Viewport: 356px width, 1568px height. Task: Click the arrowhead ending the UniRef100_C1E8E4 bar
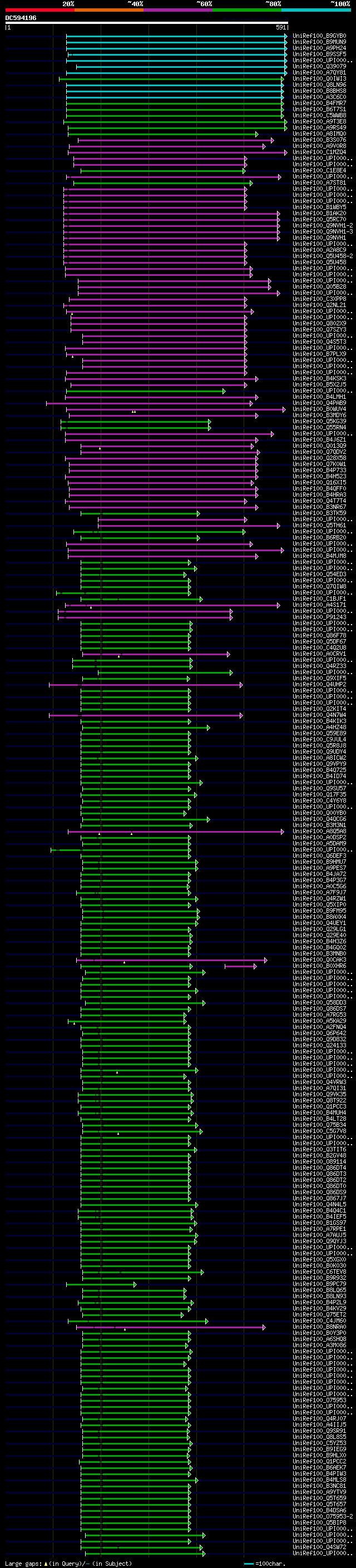click(245, 171)
